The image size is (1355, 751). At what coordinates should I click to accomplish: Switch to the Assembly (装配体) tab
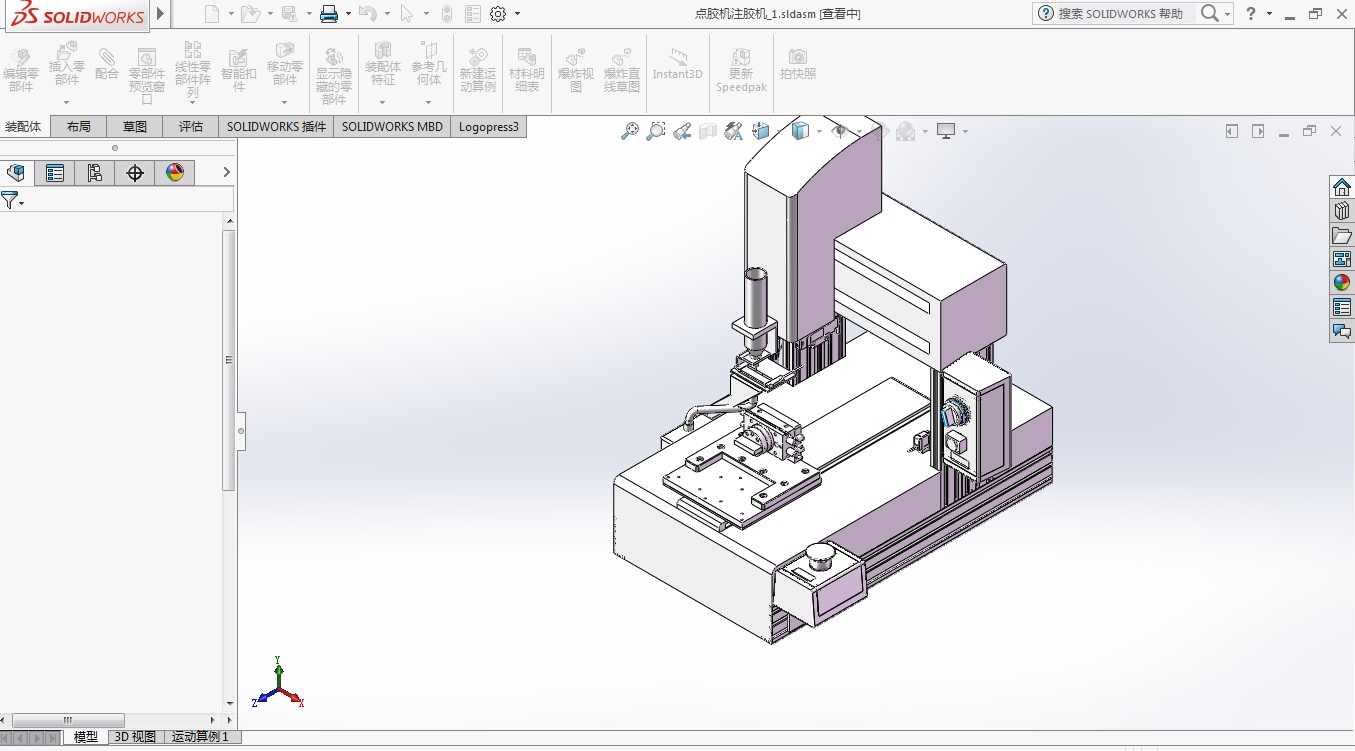tap(23, 127)
